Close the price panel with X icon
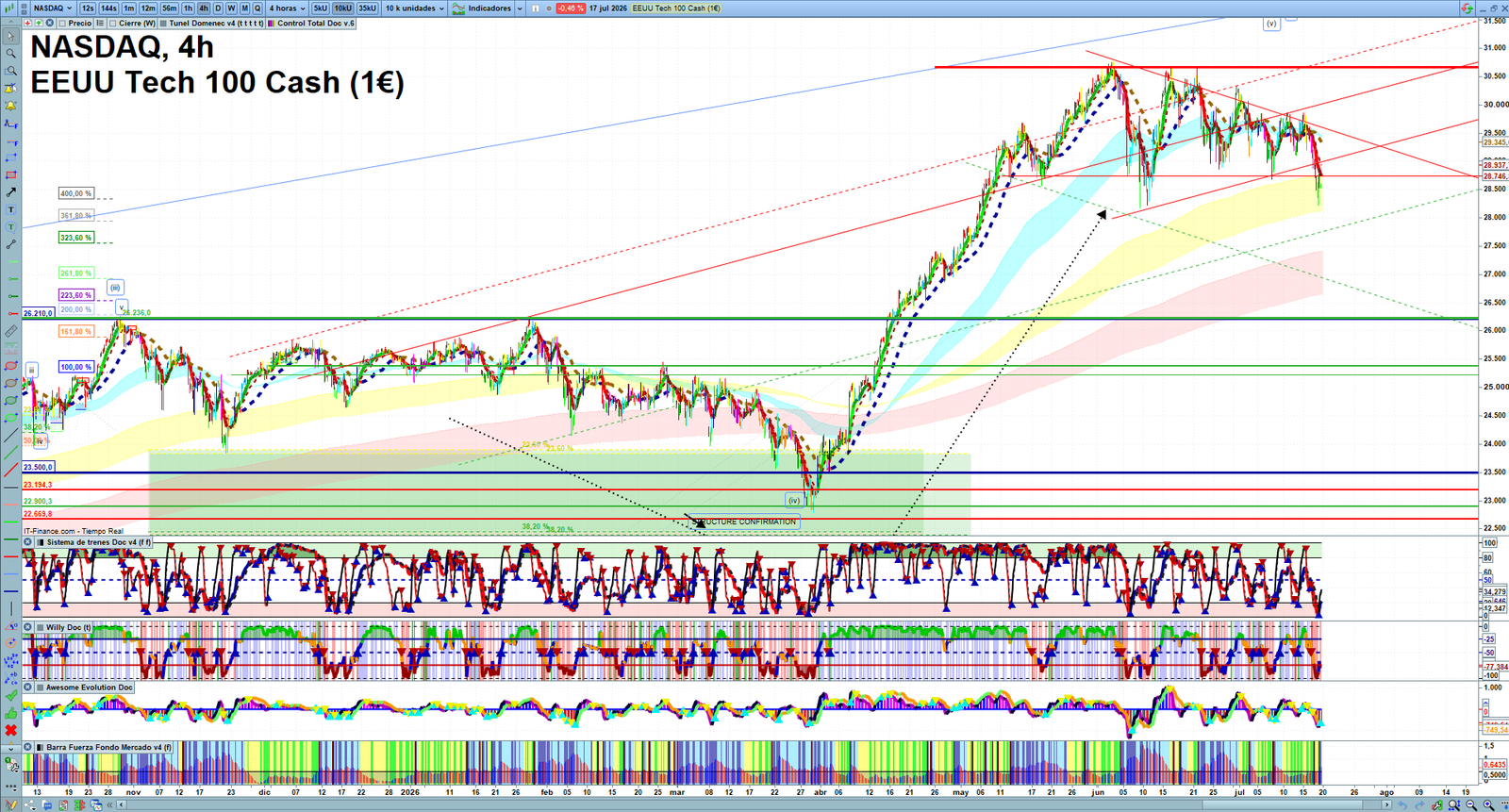Viewport: 1509px width, 812px height. click(50, 23)
